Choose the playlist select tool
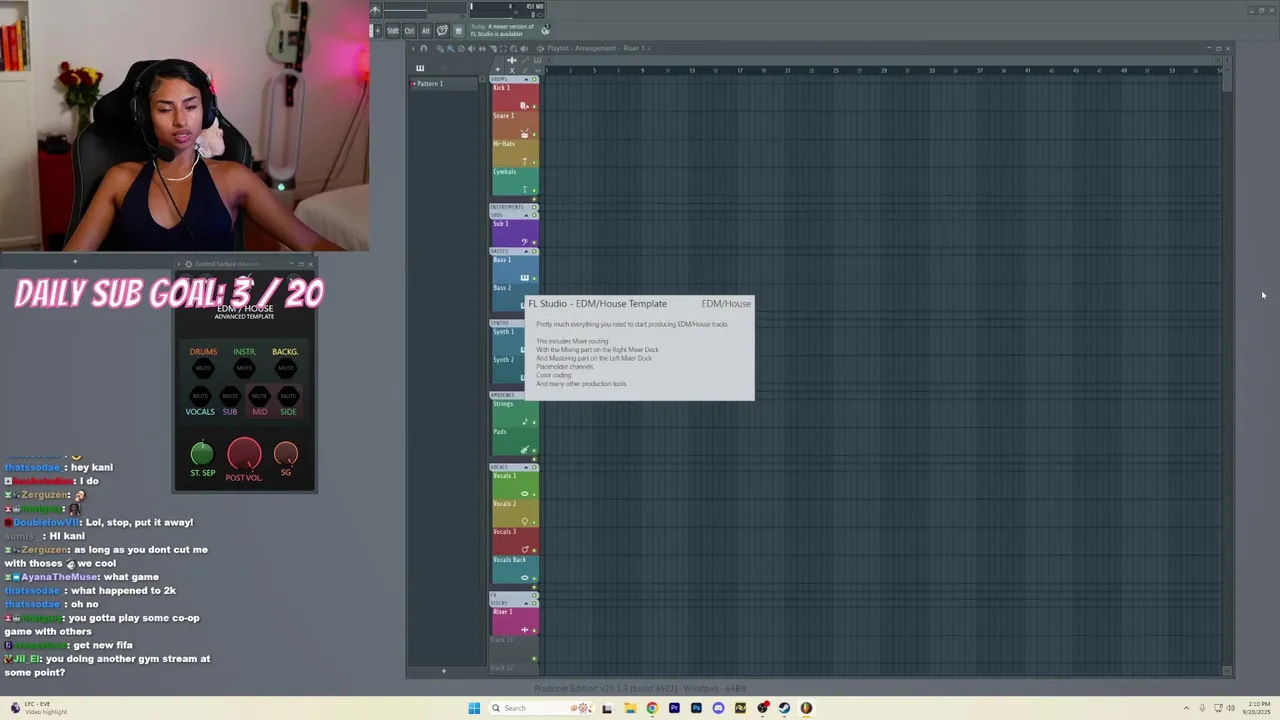Viewport: 1280px width, 720px height. tap(503, 48)
